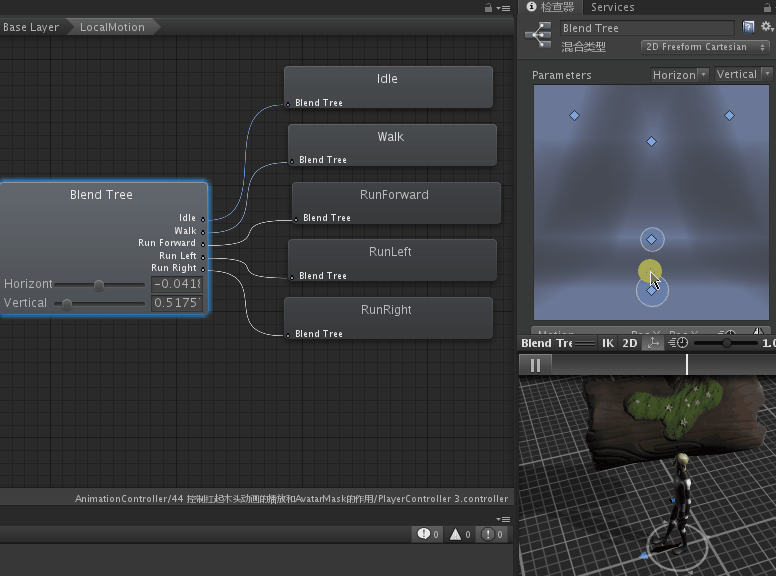This screenshot has height=576, width=776.
Task: Click the yellow parameter position dot
Action: coord(648,271)
